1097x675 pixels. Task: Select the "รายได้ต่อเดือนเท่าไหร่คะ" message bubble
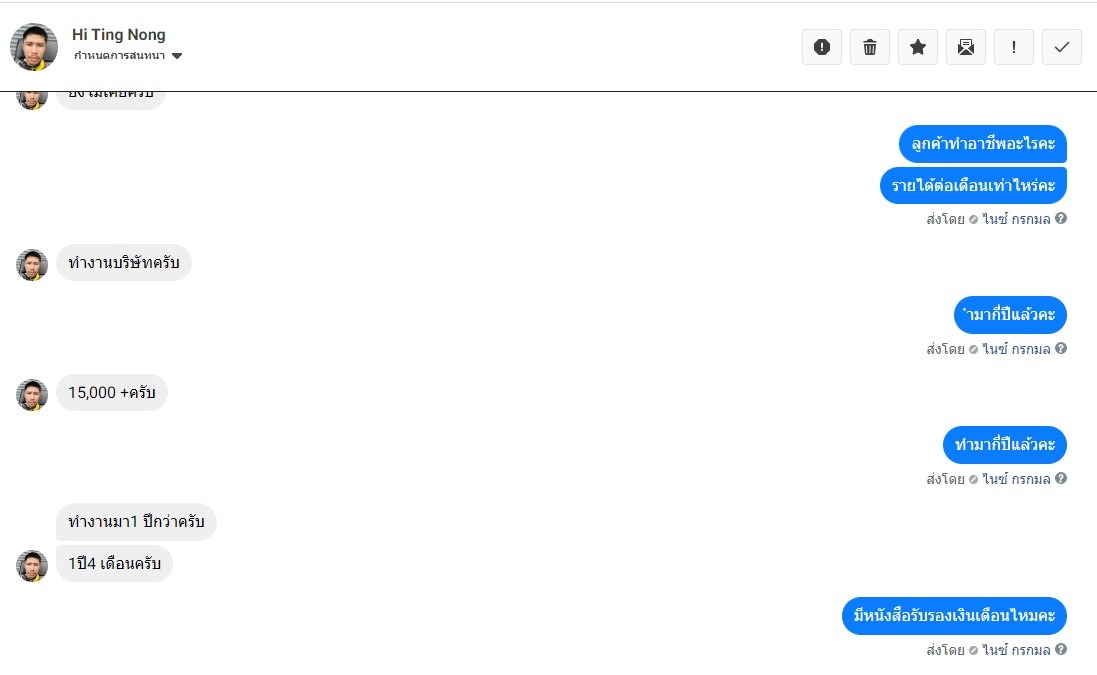point(973,185)
